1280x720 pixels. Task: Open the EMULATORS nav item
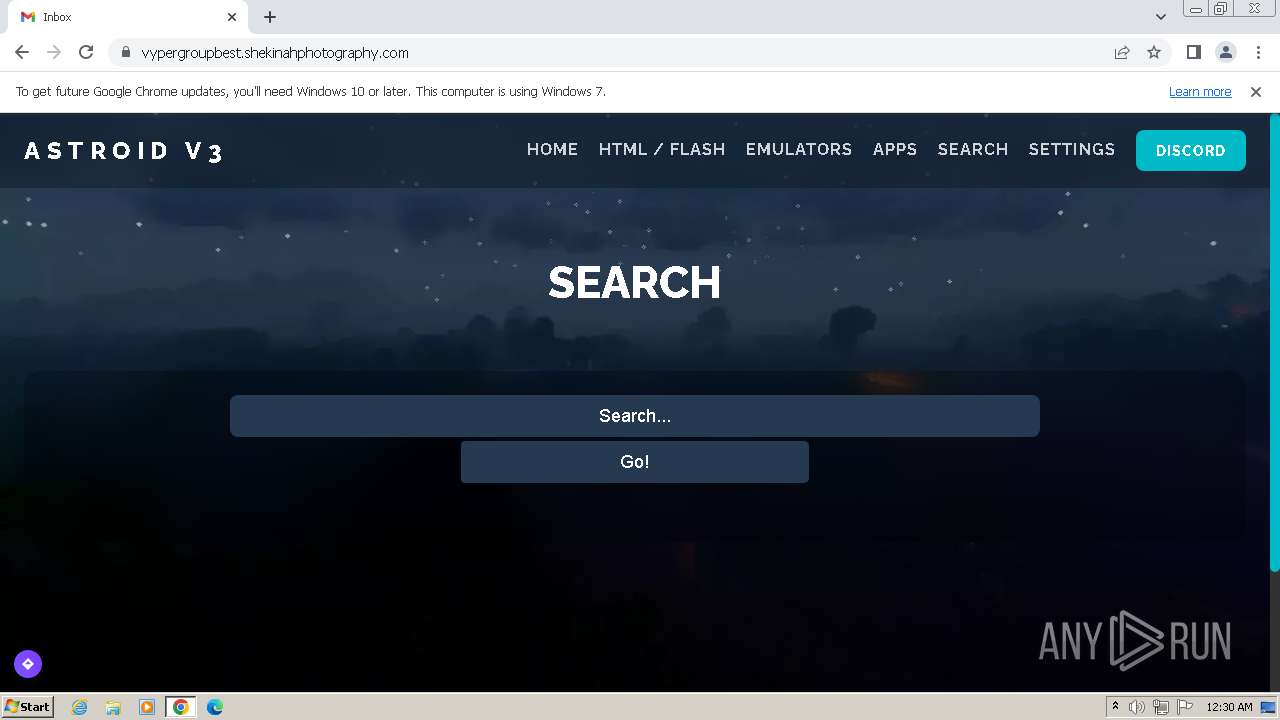(x=799, y=149)
